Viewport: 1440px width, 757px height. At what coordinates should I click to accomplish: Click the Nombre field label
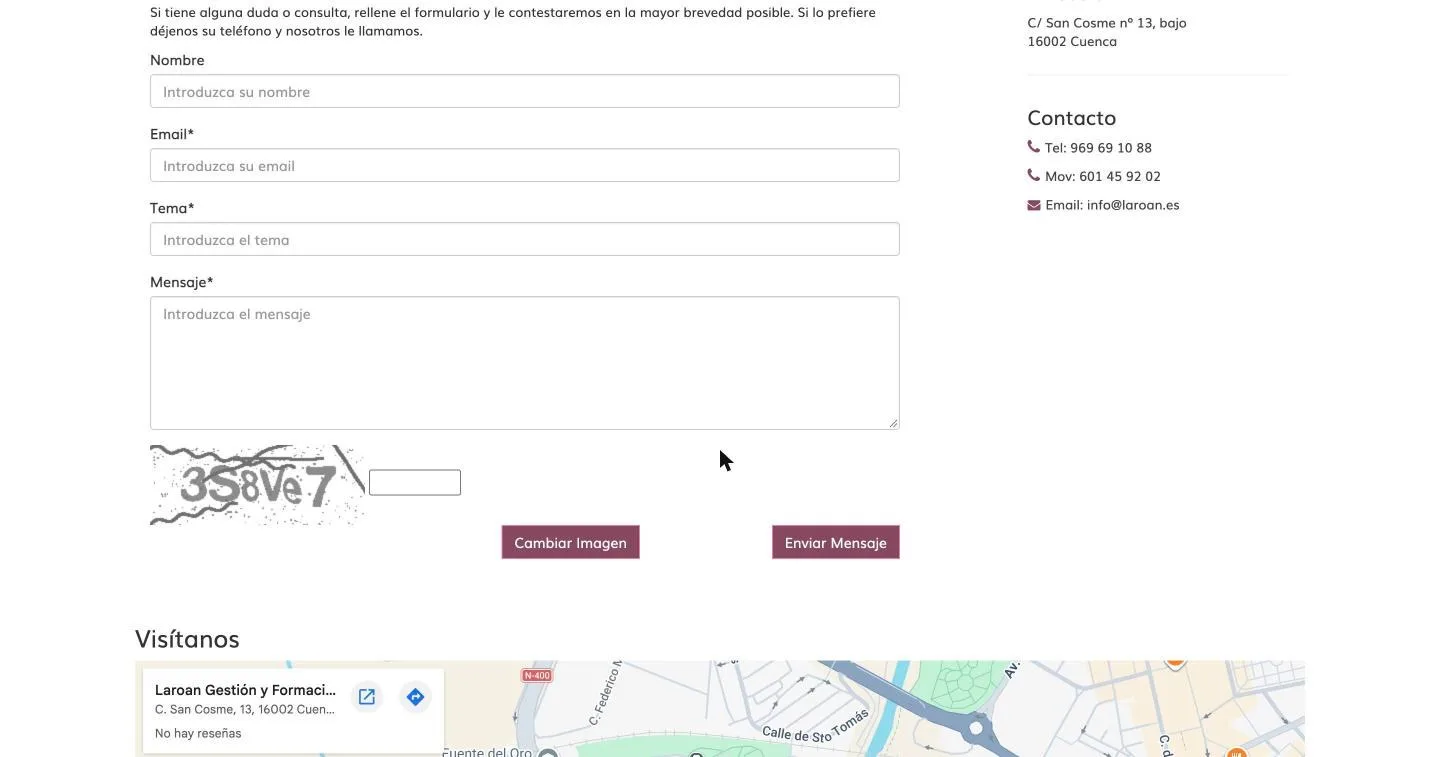(177, 60)
